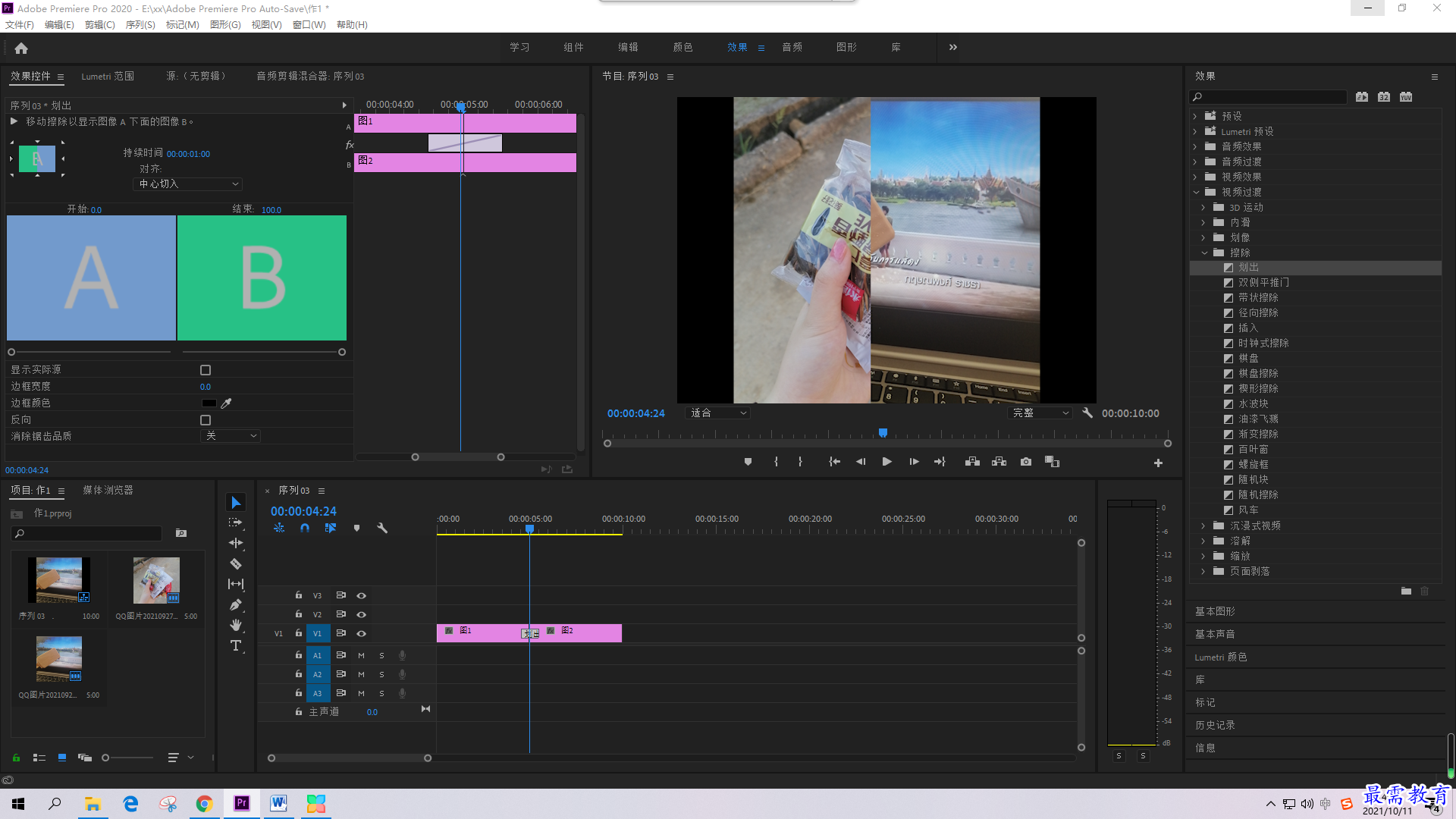This screenshot has width=1456, height=819.
Task: Select the Type tool
Action: [236, 645]
